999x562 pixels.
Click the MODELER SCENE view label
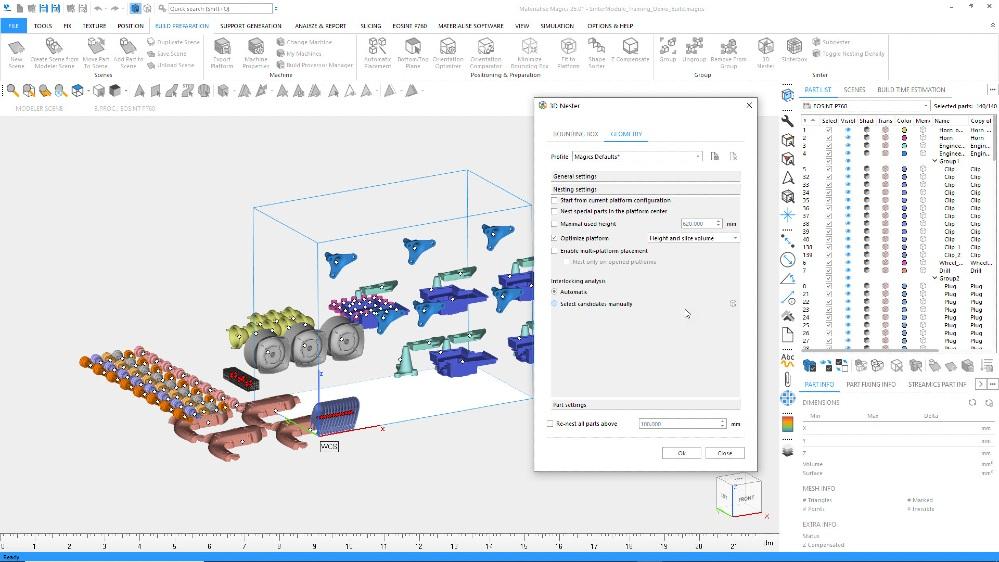[x=40, y=108]
